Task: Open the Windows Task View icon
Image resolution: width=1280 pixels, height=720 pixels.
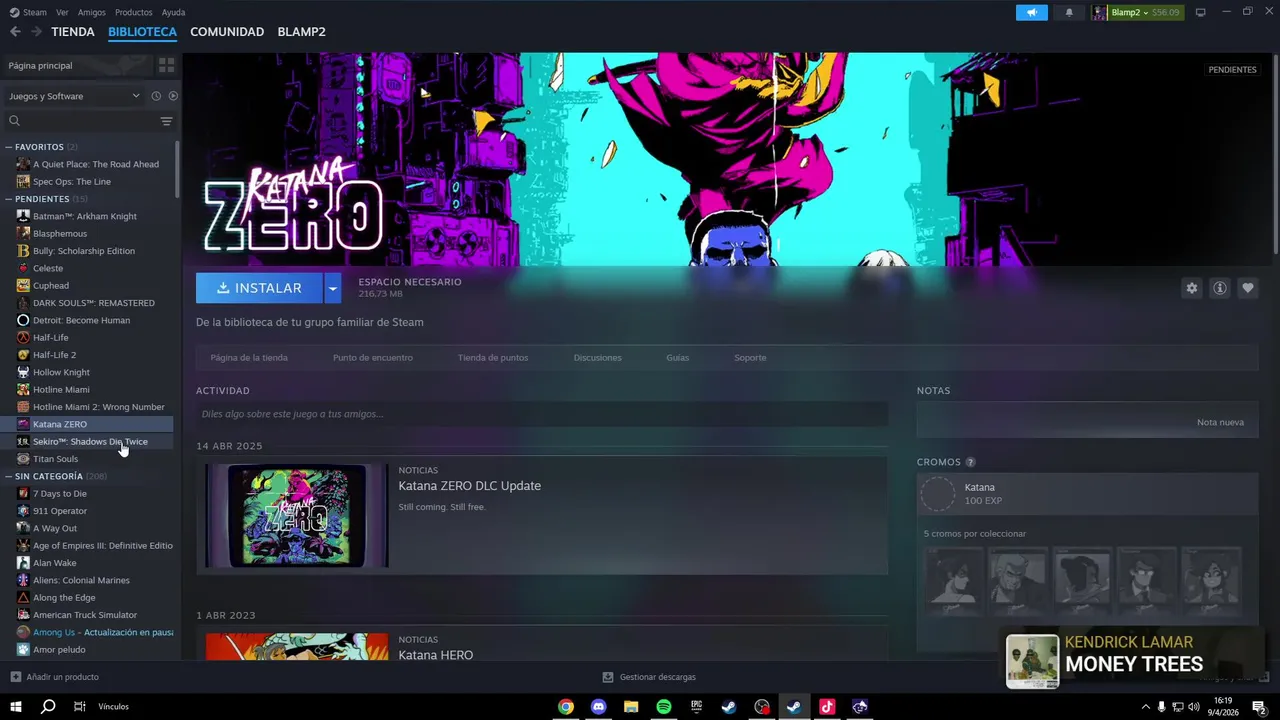Action: (79, 707)
